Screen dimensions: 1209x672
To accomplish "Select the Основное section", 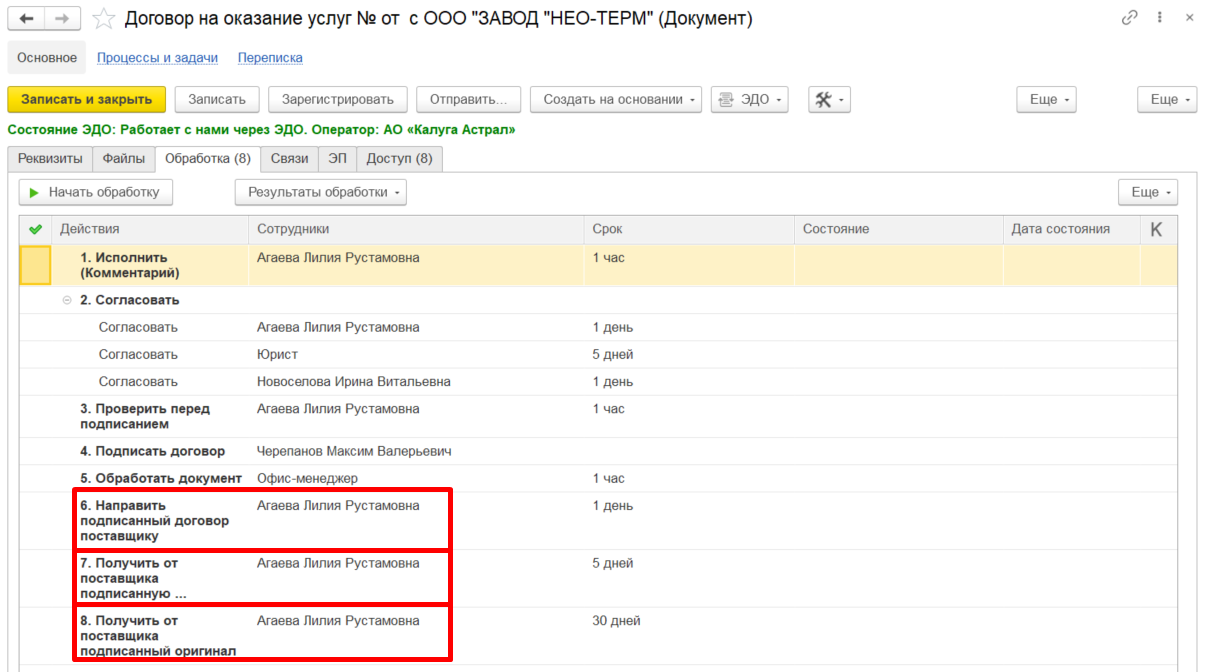I will [x=47, y=58].
